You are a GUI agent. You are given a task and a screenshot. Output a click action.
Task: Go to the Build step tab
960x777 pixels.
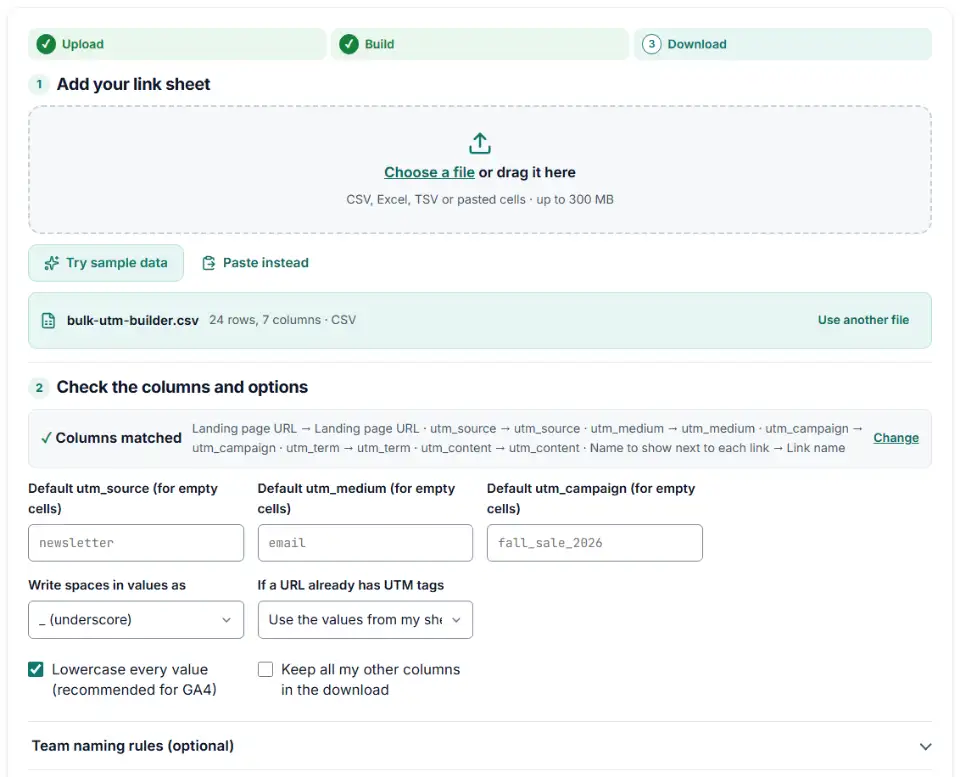click(480, 44)
